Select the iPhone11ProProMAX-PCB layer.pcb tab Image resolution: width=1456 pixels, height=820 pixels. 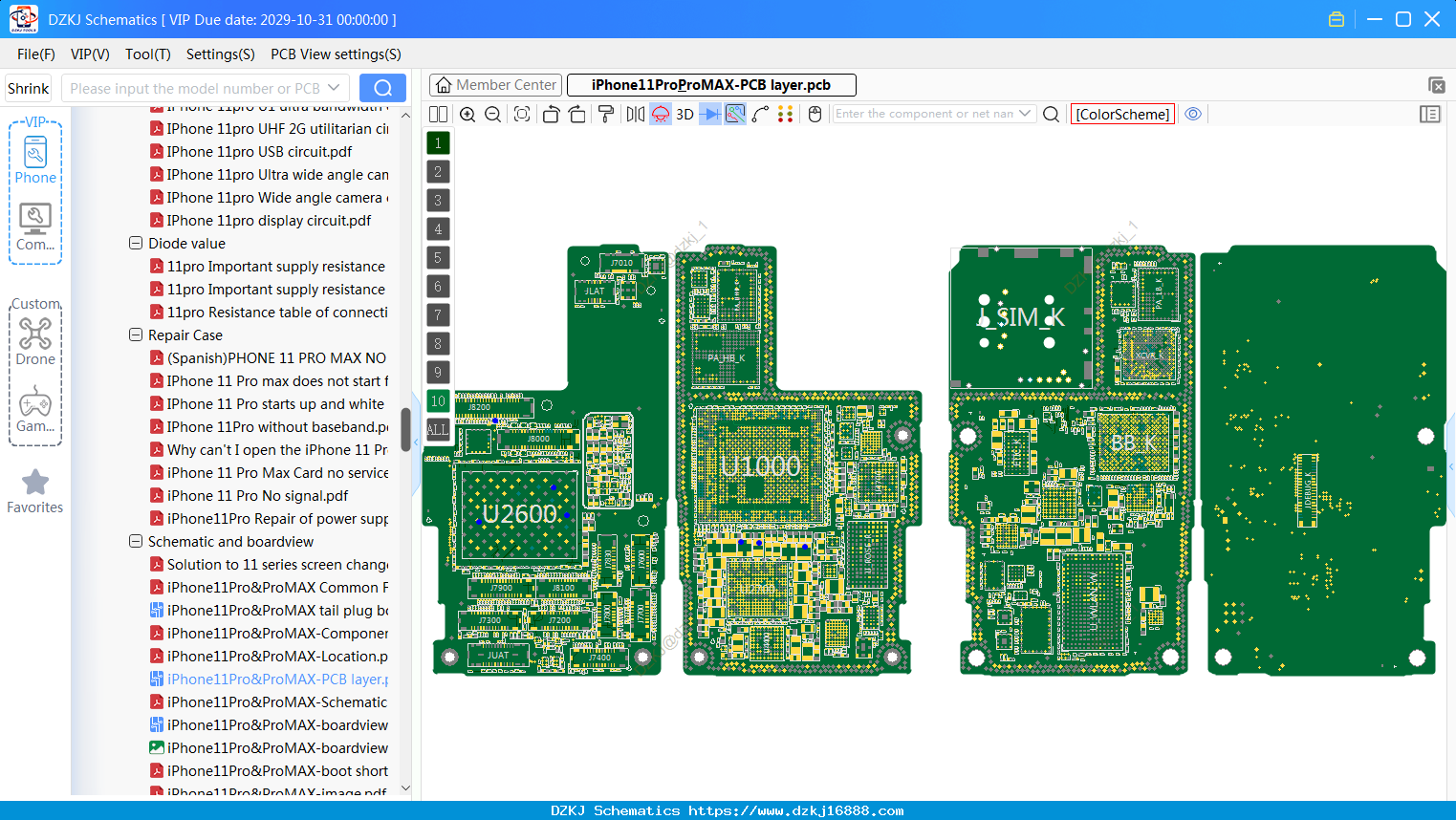coord(711,85)
